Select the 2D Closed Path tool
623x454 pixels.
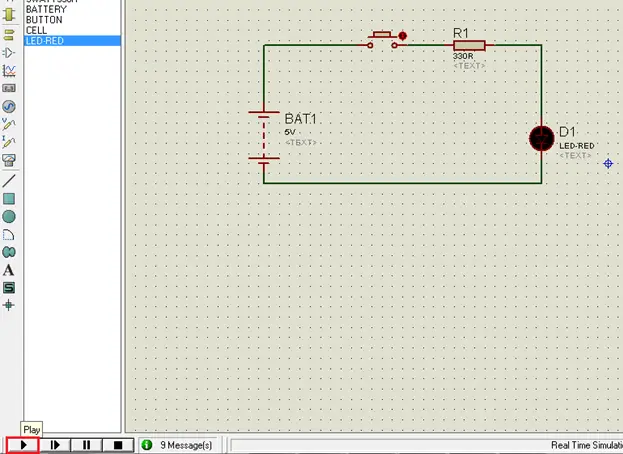pos(9,252)
